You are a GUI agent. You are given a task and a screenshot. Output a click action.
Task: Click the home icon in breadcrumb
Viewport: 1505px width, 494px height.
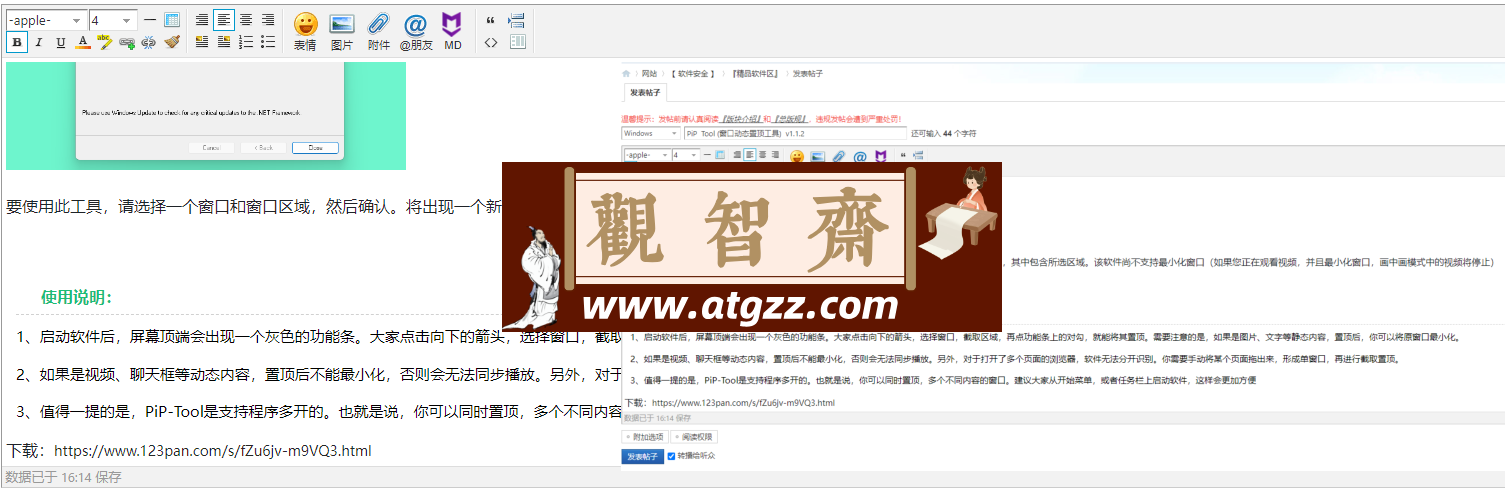click(x=627, y=74)
